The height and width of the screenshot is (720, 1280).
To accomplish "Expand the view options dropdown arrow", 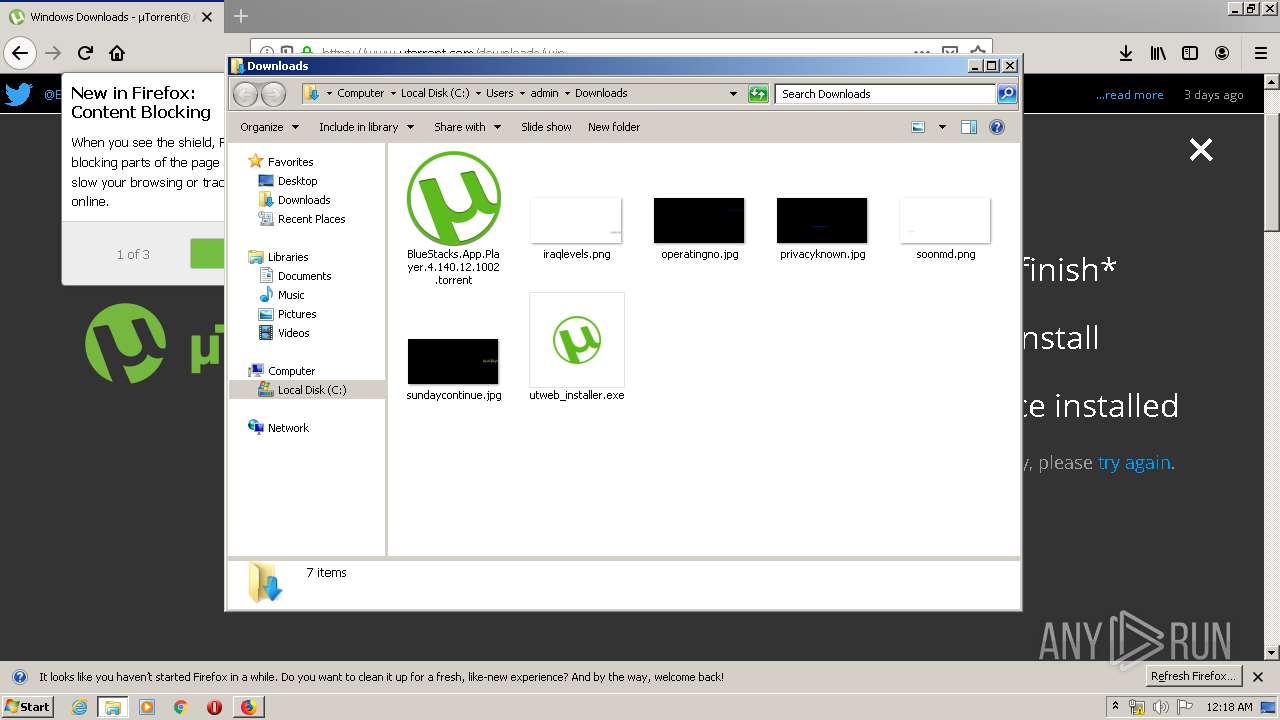I will pos(942,127).
